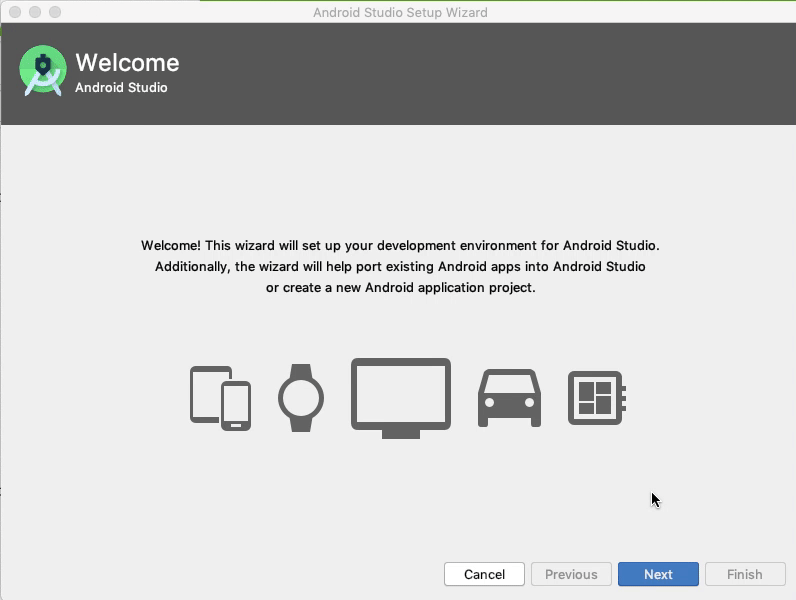Click the line 'Additionally, the wizard will help port'
This screenshot has width=796, height=600.
pos(400,266)
